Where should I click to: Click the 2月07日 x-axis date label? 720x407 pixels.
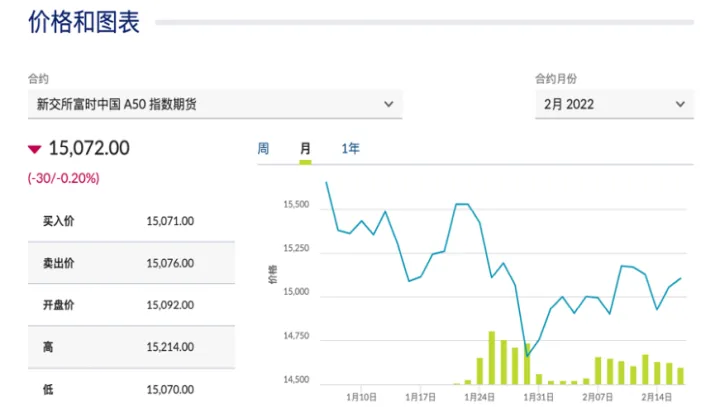(597, 397)
